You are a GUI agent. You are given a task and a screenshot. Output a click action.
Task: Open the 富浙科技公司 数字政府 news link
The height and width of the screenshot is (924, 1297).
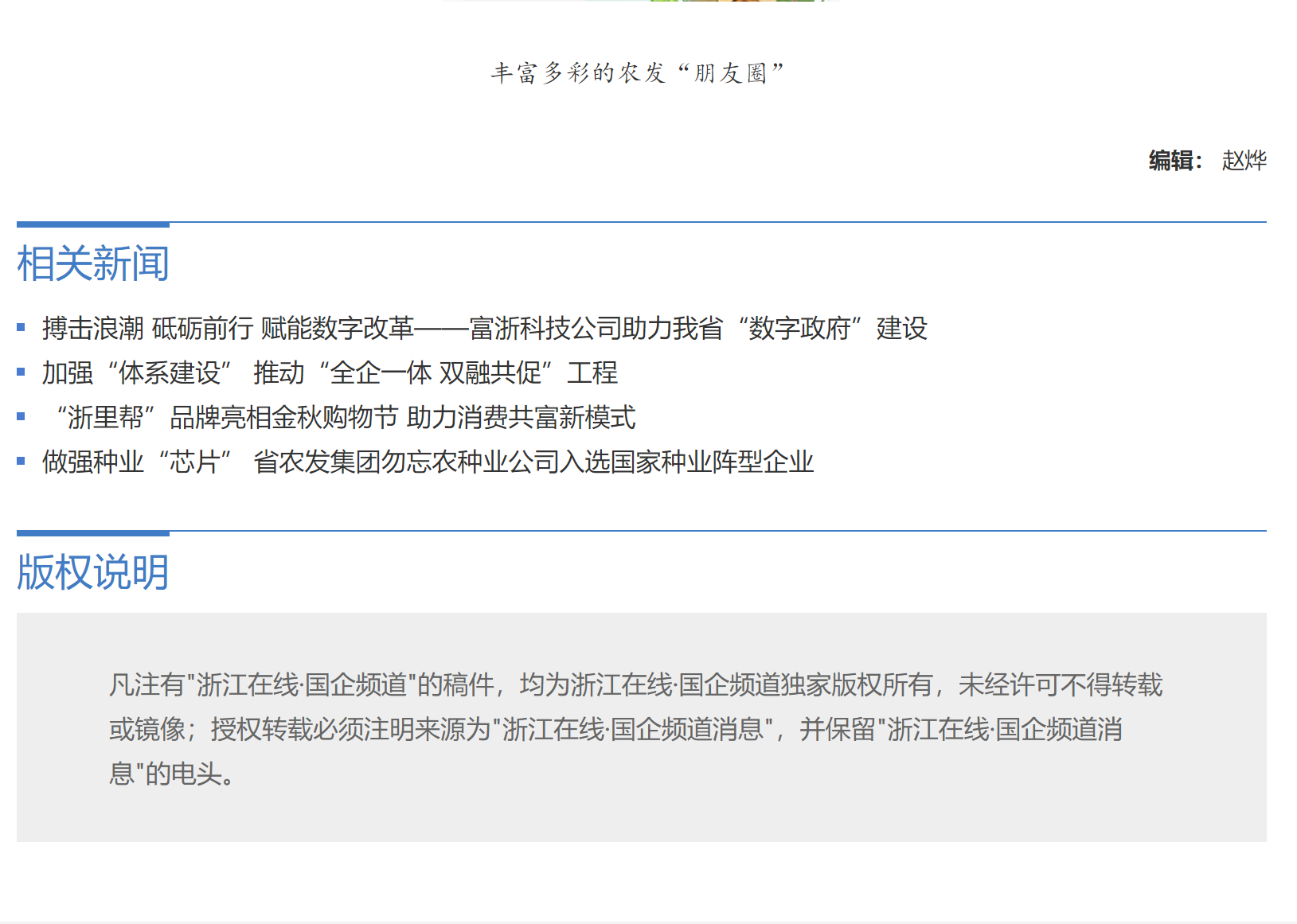coord(484,328)
